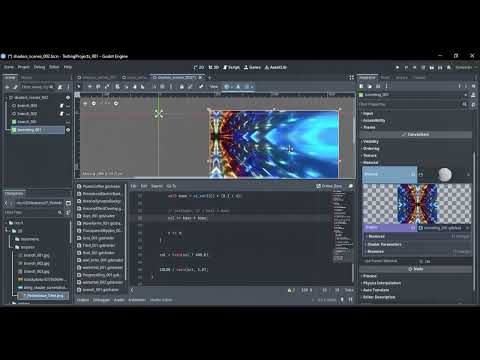Load resource icon in Inspector toolbar
Screen dimensions: 480x360
click(x=370, y=86)
